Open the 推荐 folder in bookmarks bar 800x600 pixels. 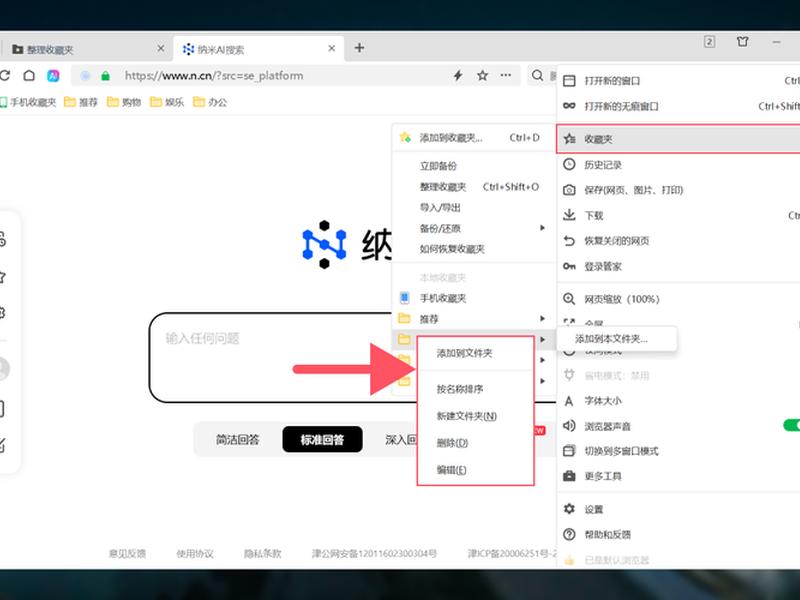81,103
